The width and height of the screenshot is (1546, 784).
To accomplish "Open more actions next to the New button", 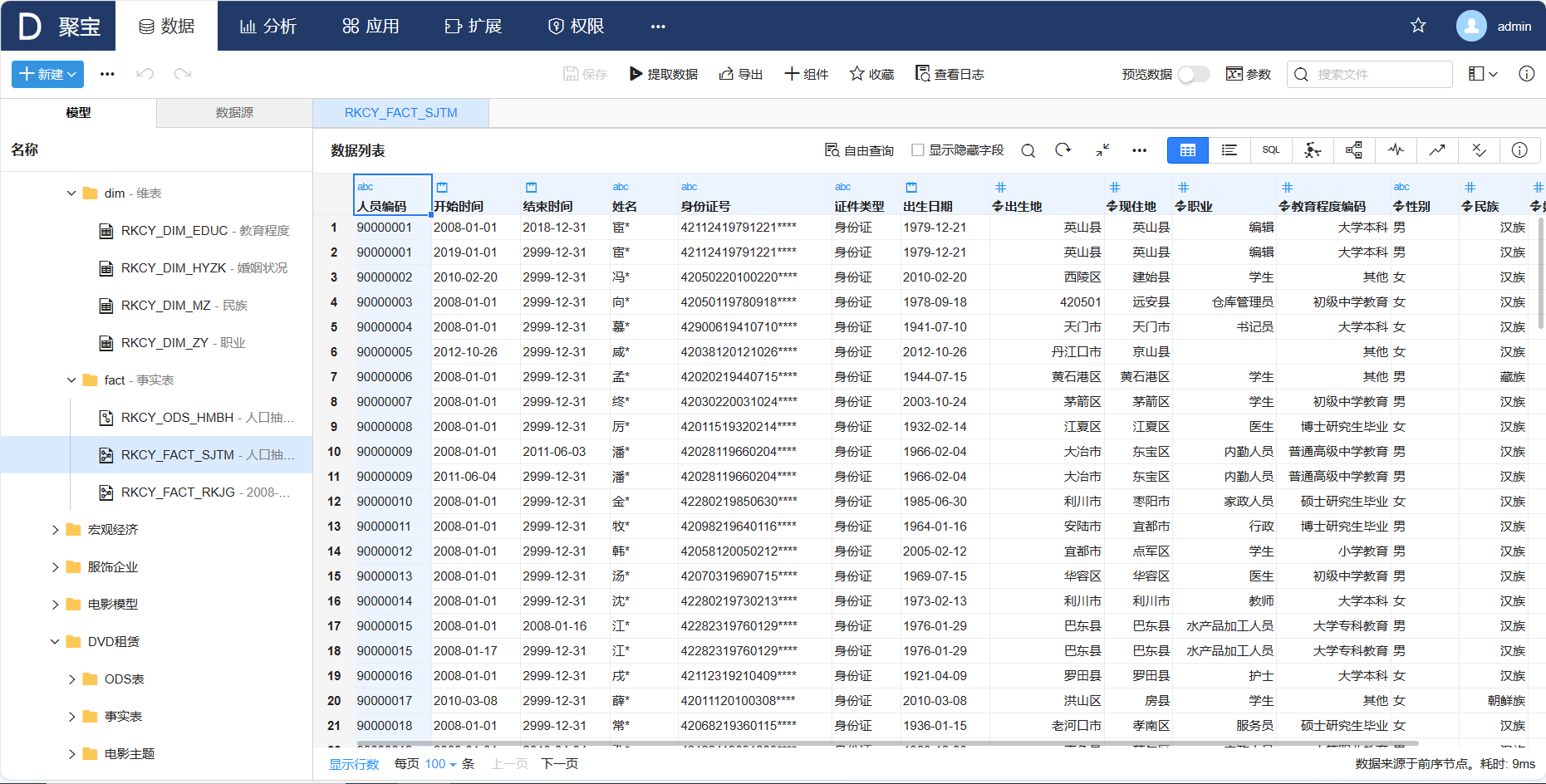I will [x=107, y=74].
